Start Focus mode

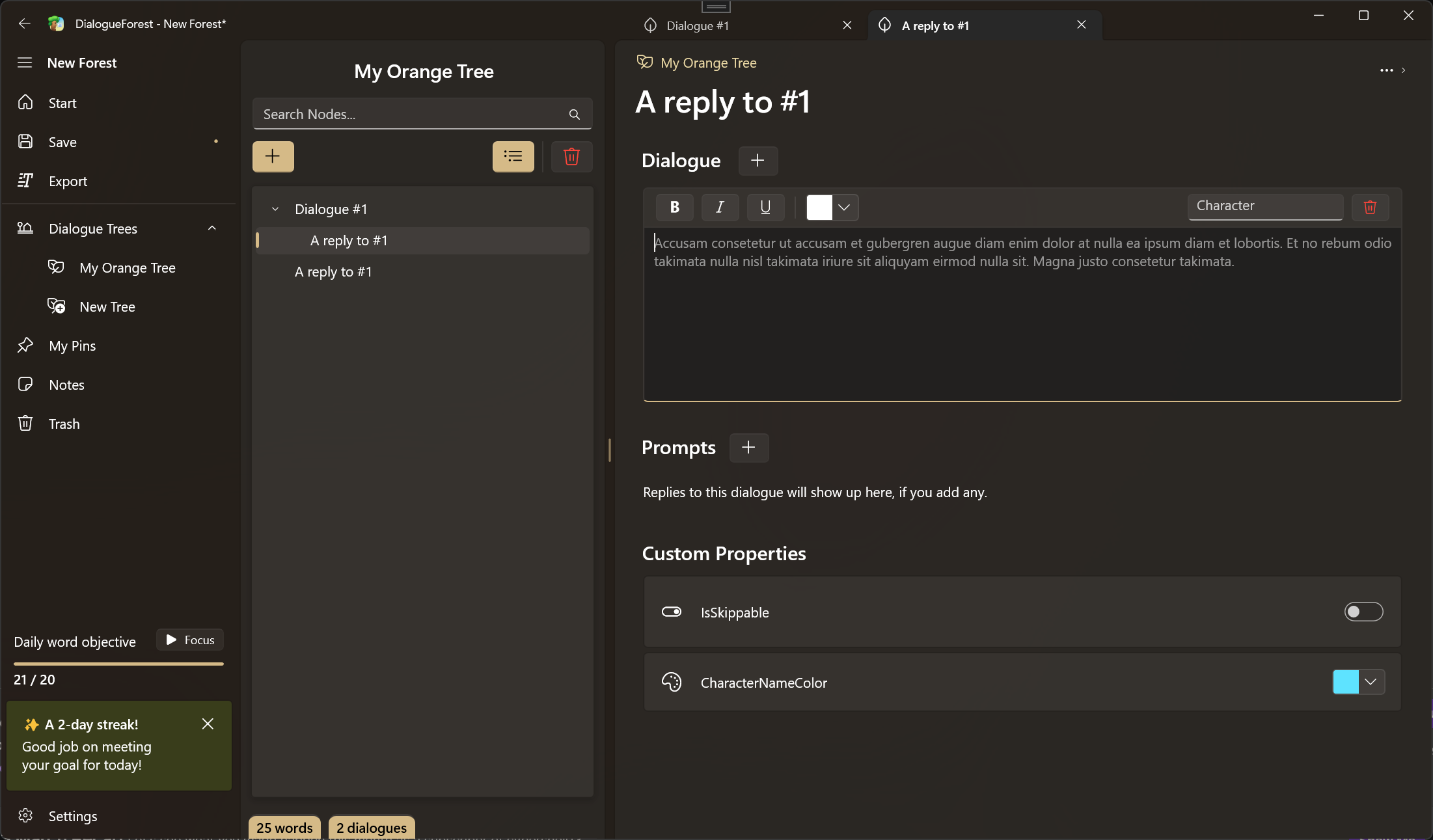coord(190,640)
